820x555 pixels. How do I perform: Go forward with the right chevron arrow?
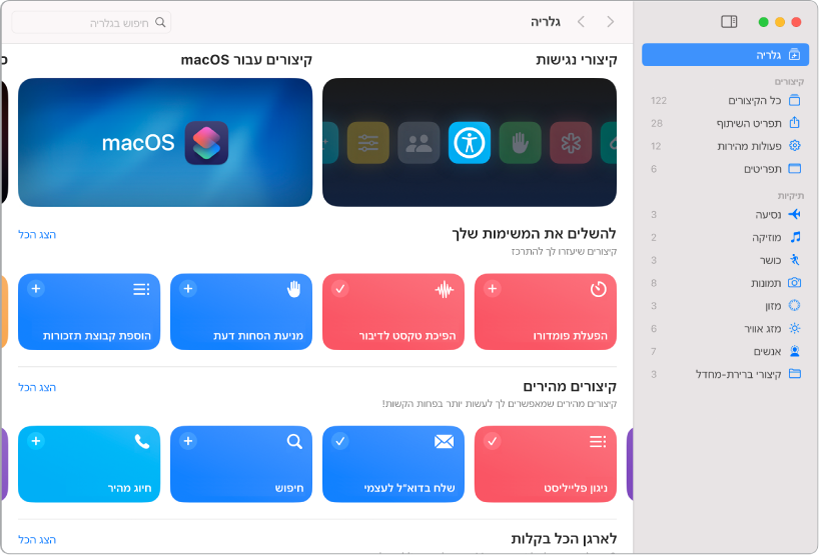pos(610,21)
